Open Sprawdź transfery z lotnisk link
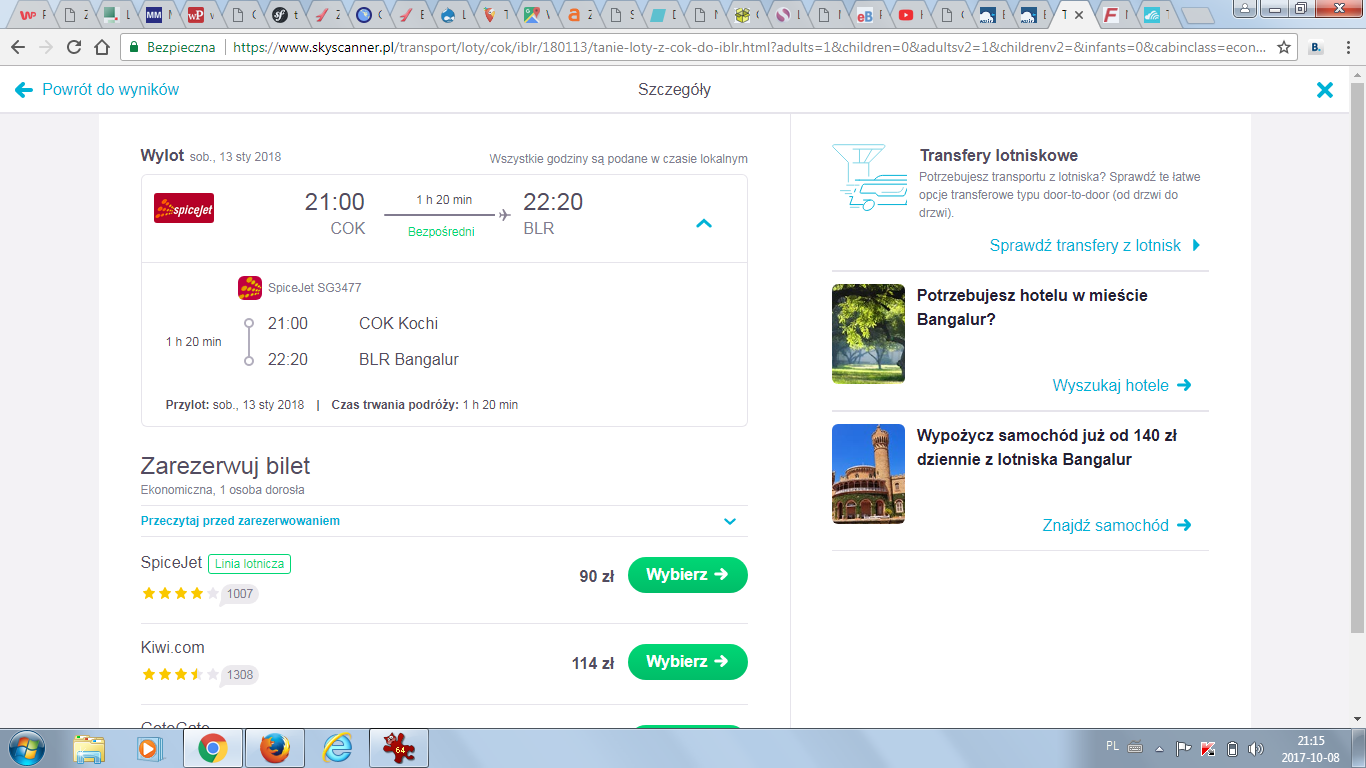Image resolution: width=1366 pixels, height=768 pixels. coord(1095,245)
